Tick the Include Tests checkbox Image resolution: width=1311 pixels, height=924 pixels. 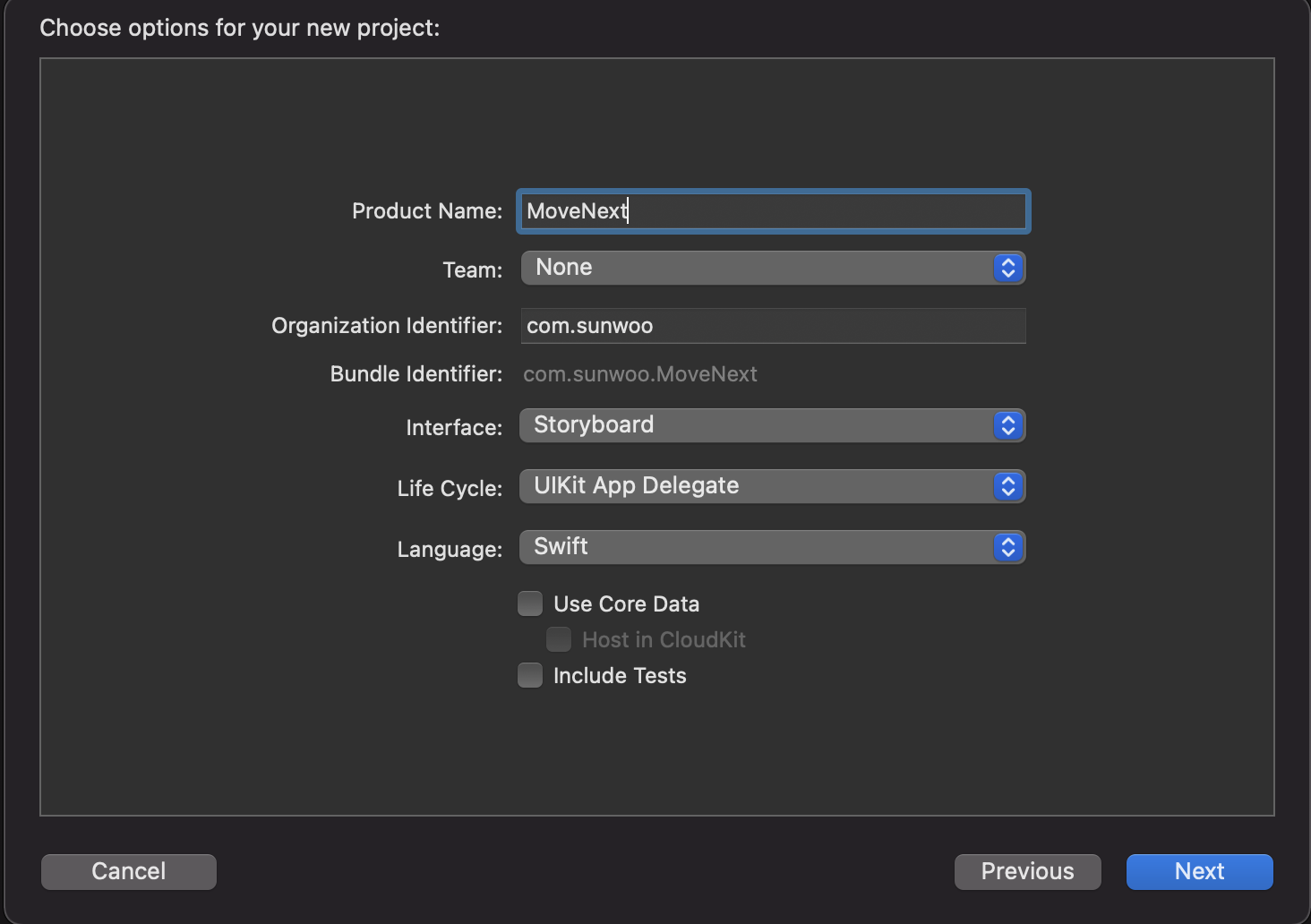coord(530,676)
